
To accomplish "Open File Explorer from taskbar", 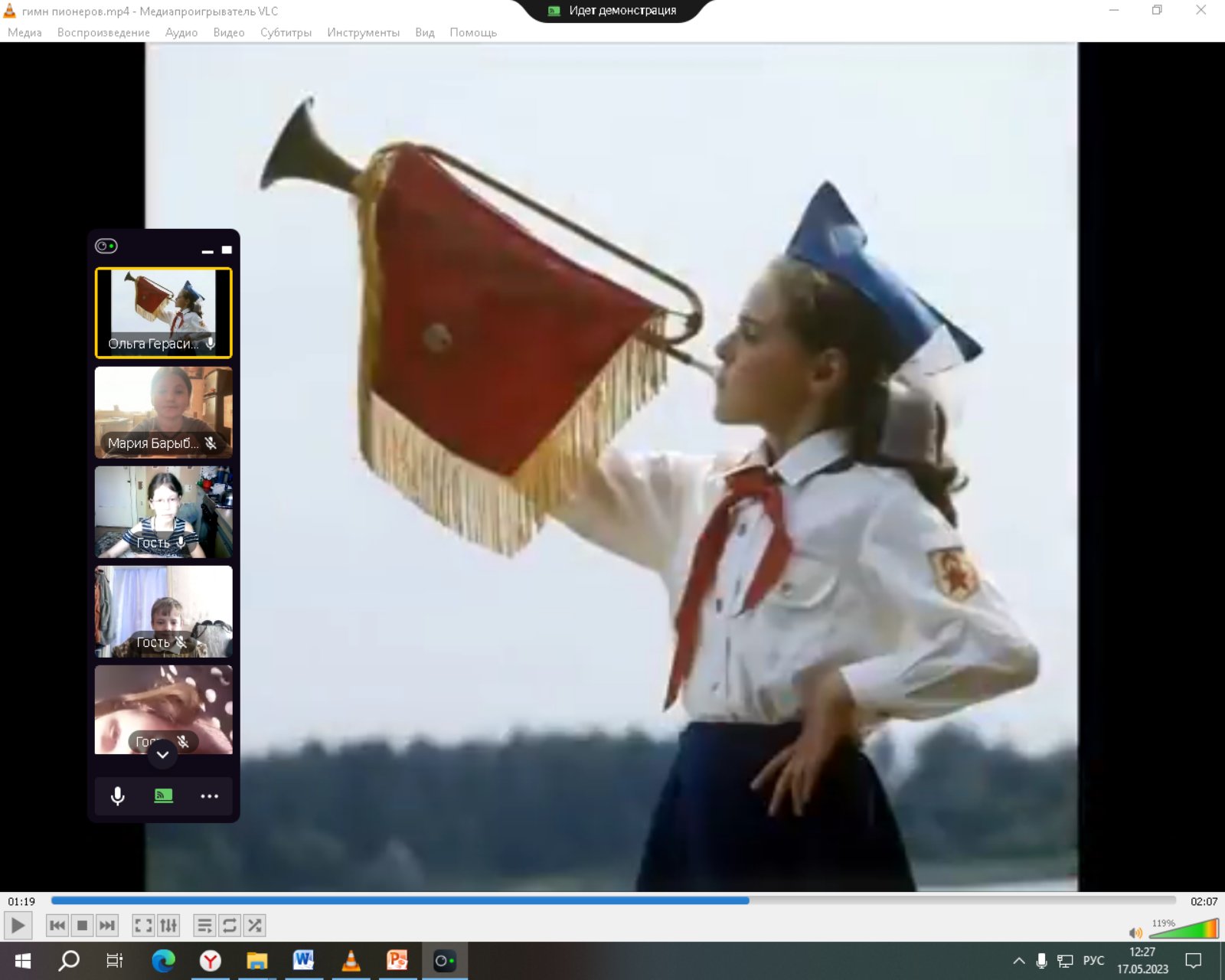I will (256, 961).
